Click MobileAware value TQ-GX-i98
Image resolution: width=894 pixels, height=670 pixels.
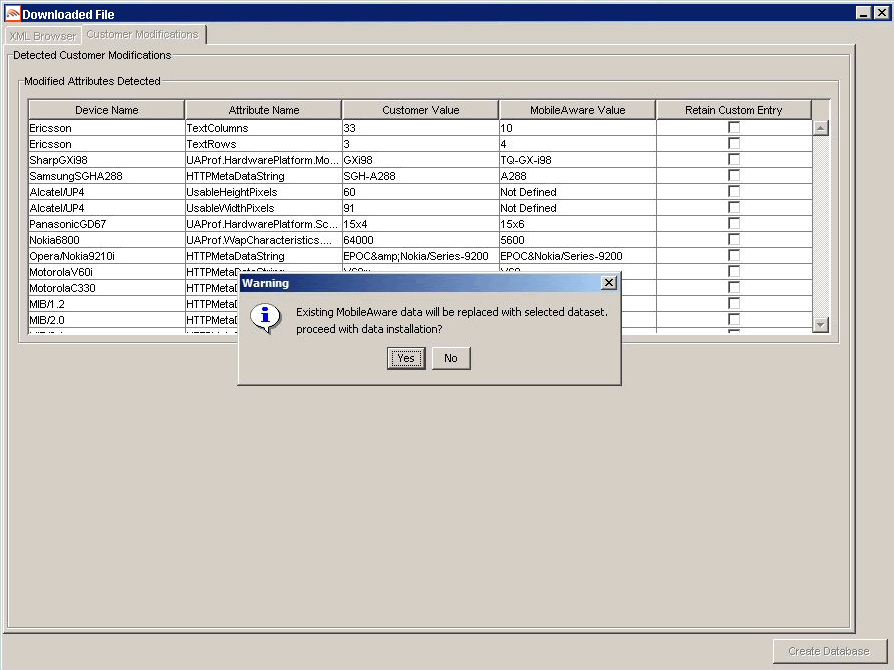point(578,160)
